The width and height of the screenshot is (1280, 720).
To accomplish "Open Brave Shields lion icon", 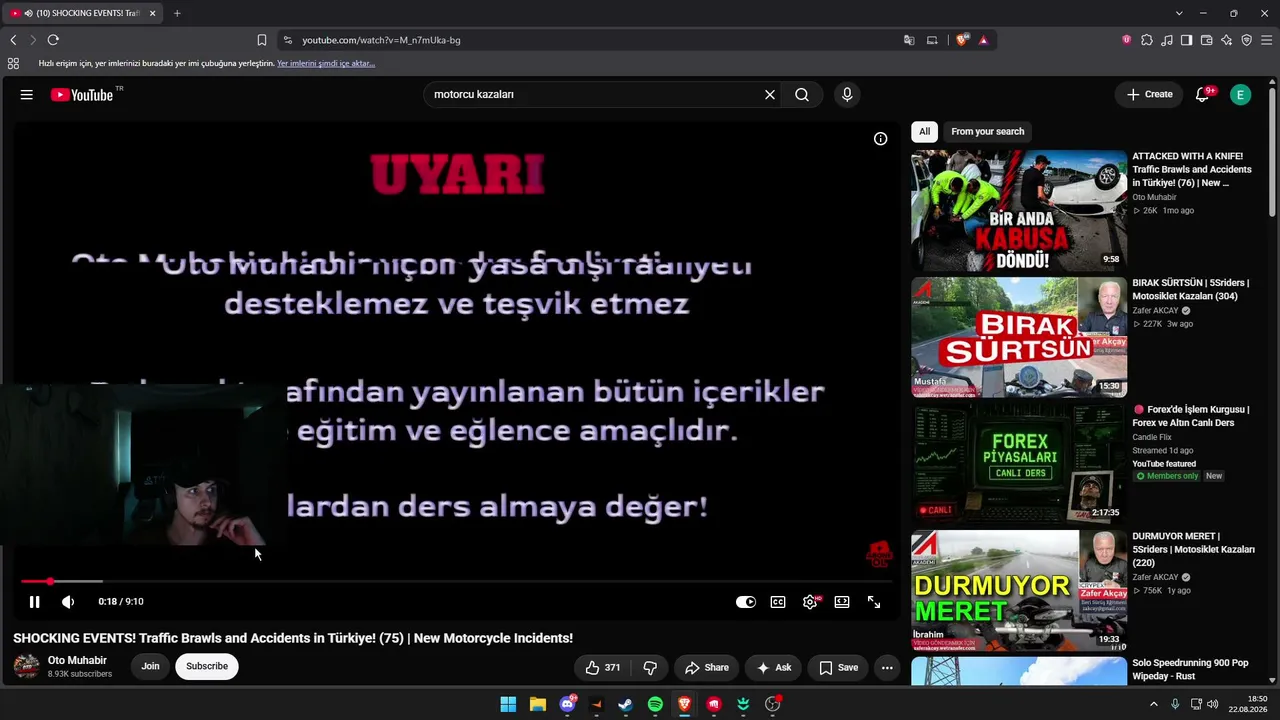I will click(962, 40).
